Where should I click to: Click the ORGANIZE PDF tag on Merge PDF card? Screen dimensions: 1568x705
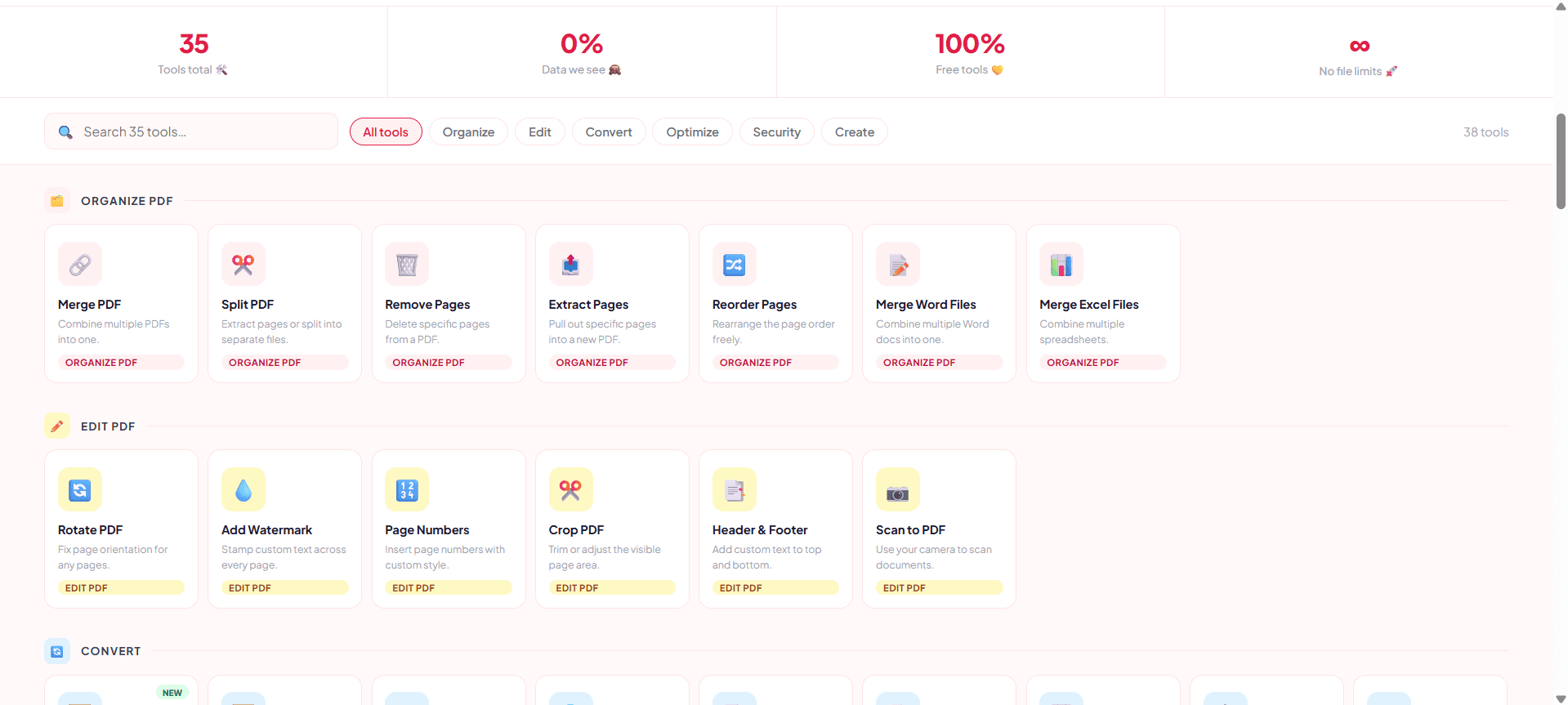point(121,362)
